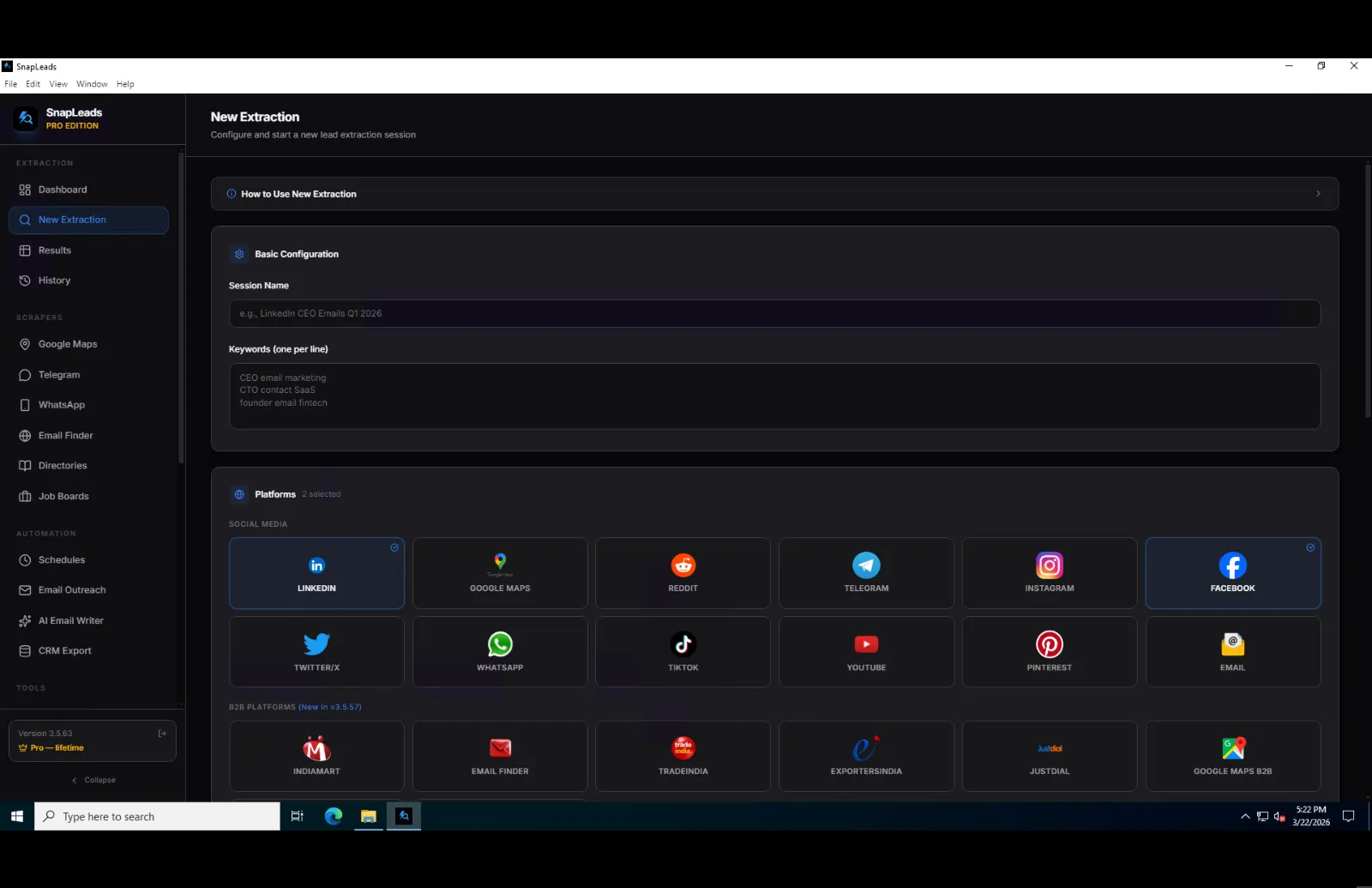
Task: Uncheck the selected Facebook platform
Action: 1310,547
